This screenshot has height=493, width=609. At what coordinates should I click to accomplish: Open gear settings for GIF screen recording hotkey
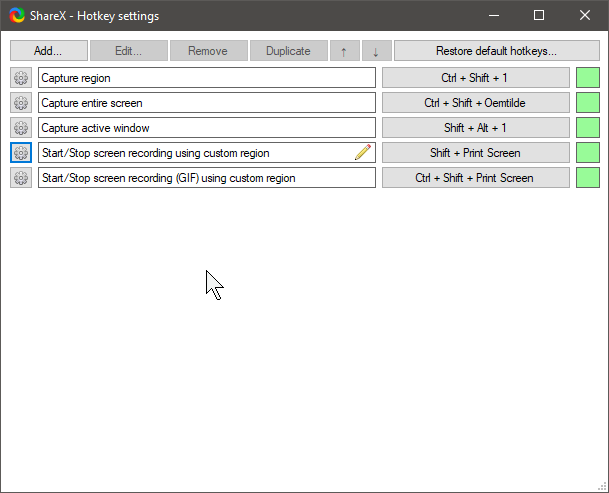click(21, 178)
